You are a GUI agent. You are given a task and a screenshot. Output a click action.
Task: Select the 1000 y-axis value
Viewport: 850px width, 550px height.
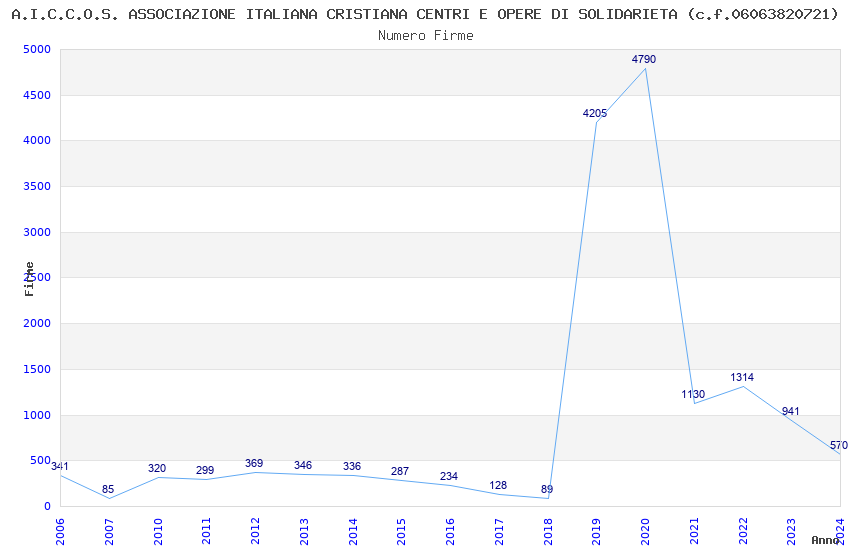37,416
